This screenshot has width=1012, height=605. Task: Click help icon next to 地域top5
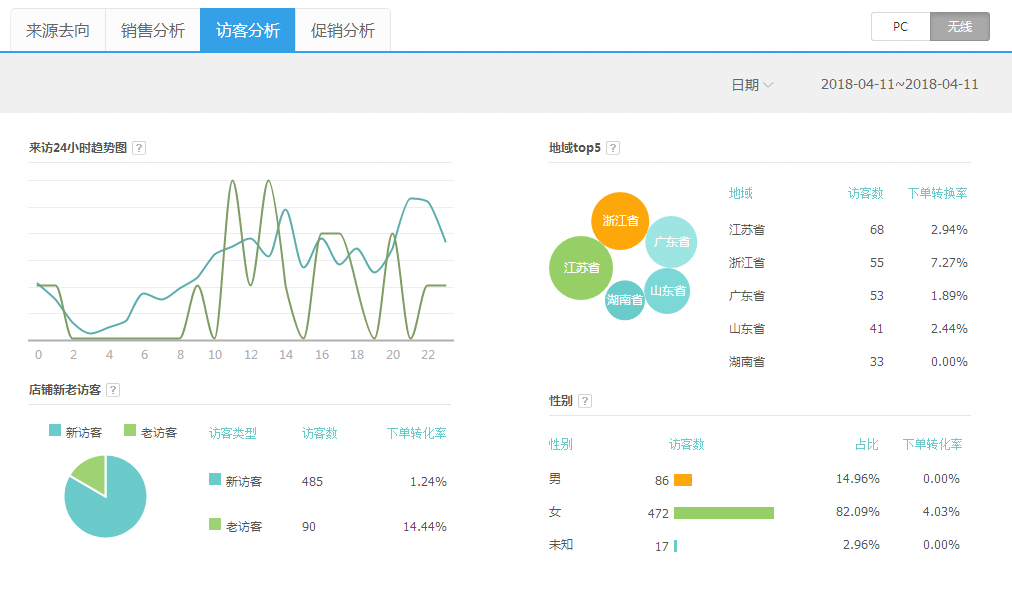point(613,148)
